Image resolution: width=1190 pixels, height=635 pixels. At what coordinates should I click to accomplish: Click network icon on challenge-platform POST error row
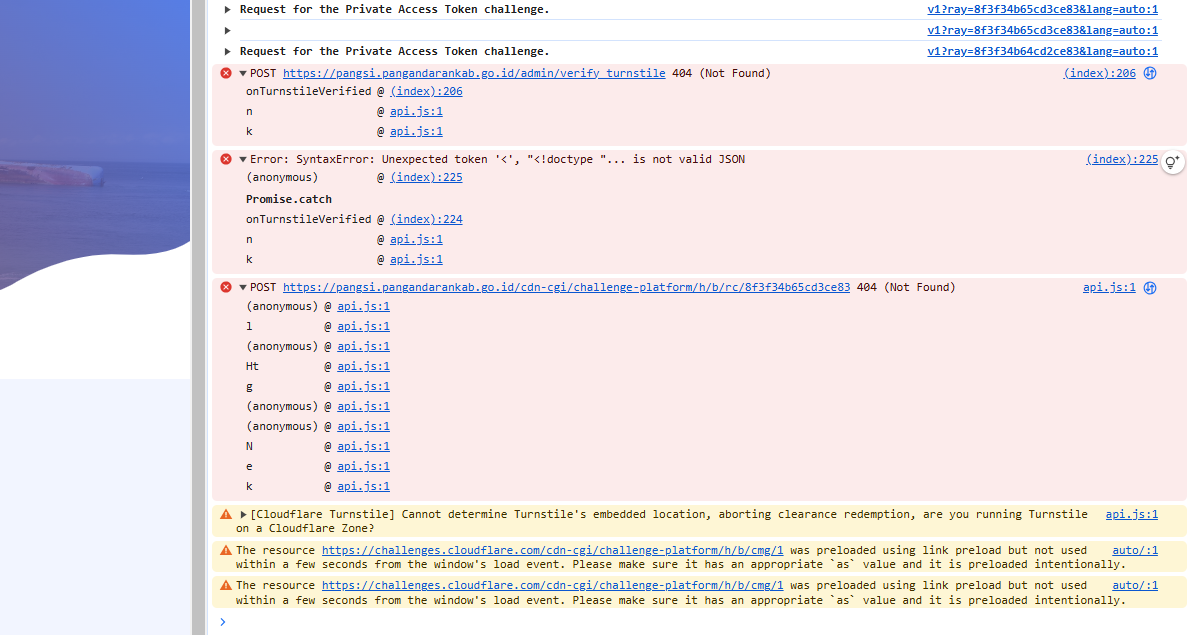pos(1150,287)
